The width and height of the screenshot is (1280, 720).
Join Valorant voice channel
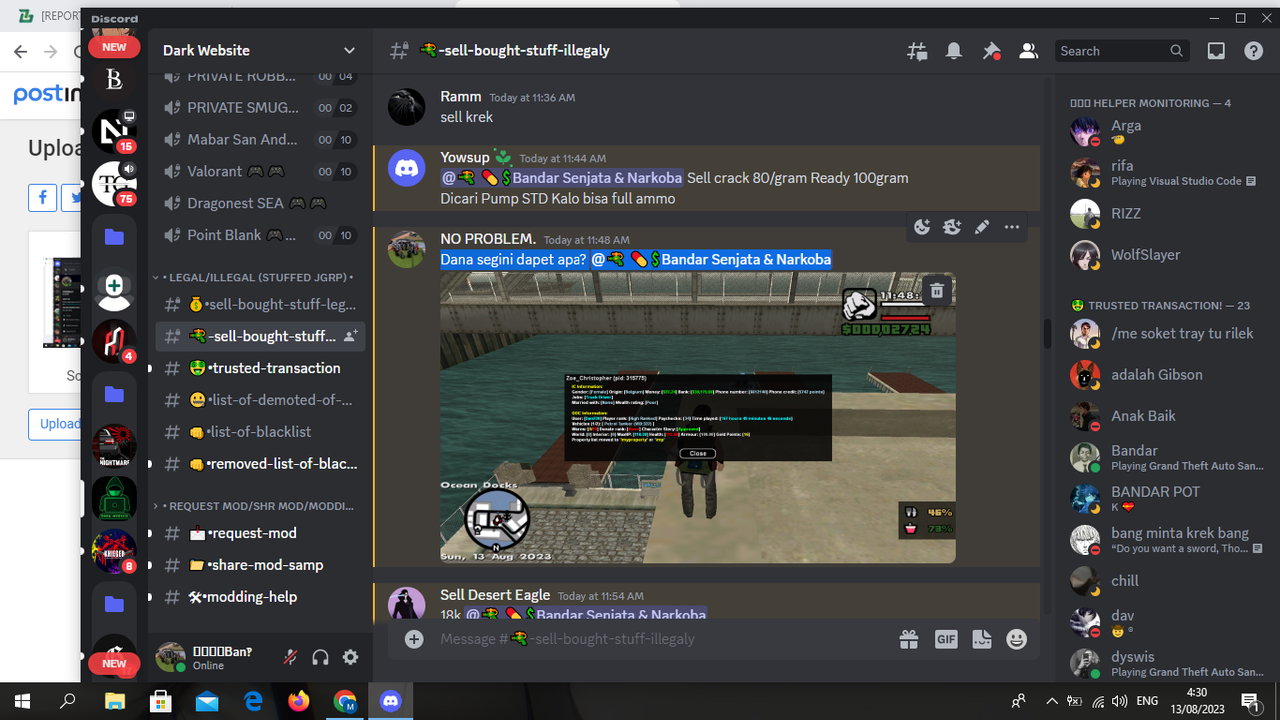[x=260, y=171]
